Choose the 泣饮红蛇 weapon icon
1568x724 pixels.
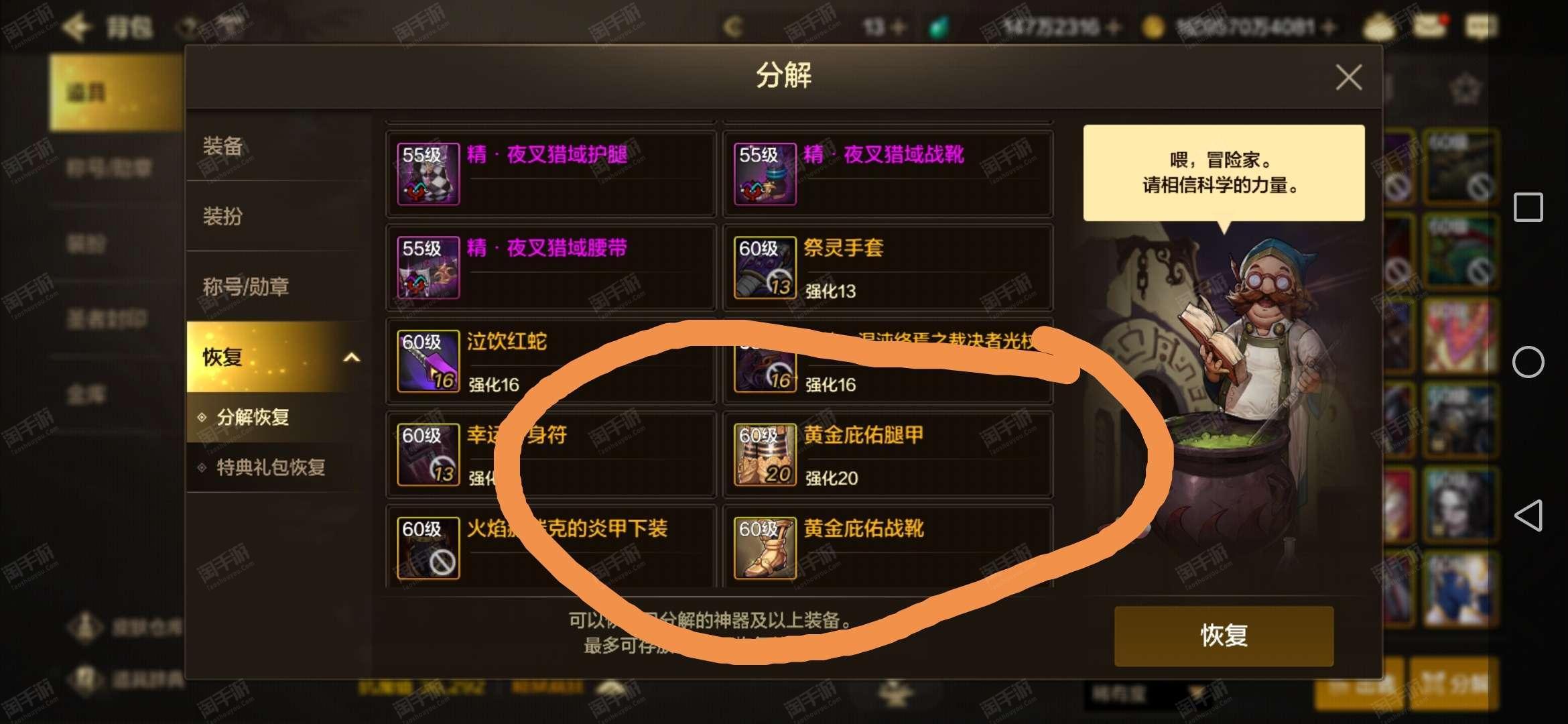point(428,361)
